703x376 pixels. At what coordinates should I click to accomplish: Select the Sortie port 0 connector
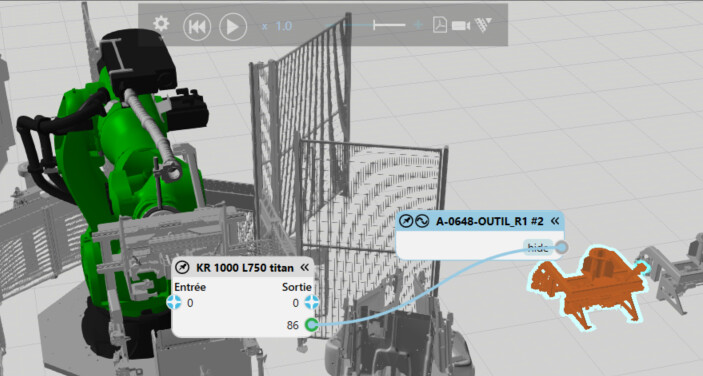312,303
